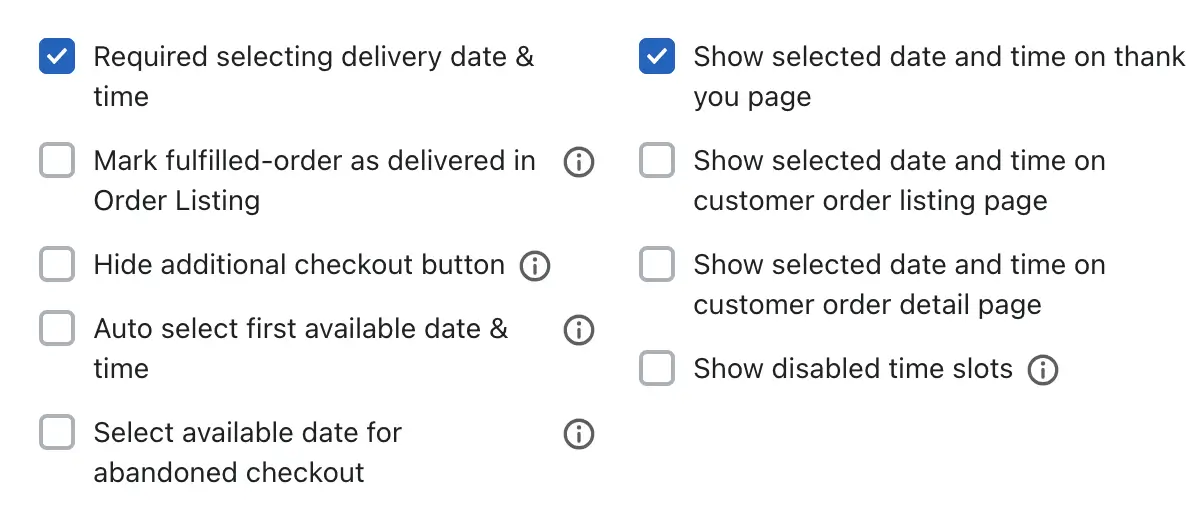Click 'customer order listing page' label text
The image size is (1204, 522).
click(871, 201)
